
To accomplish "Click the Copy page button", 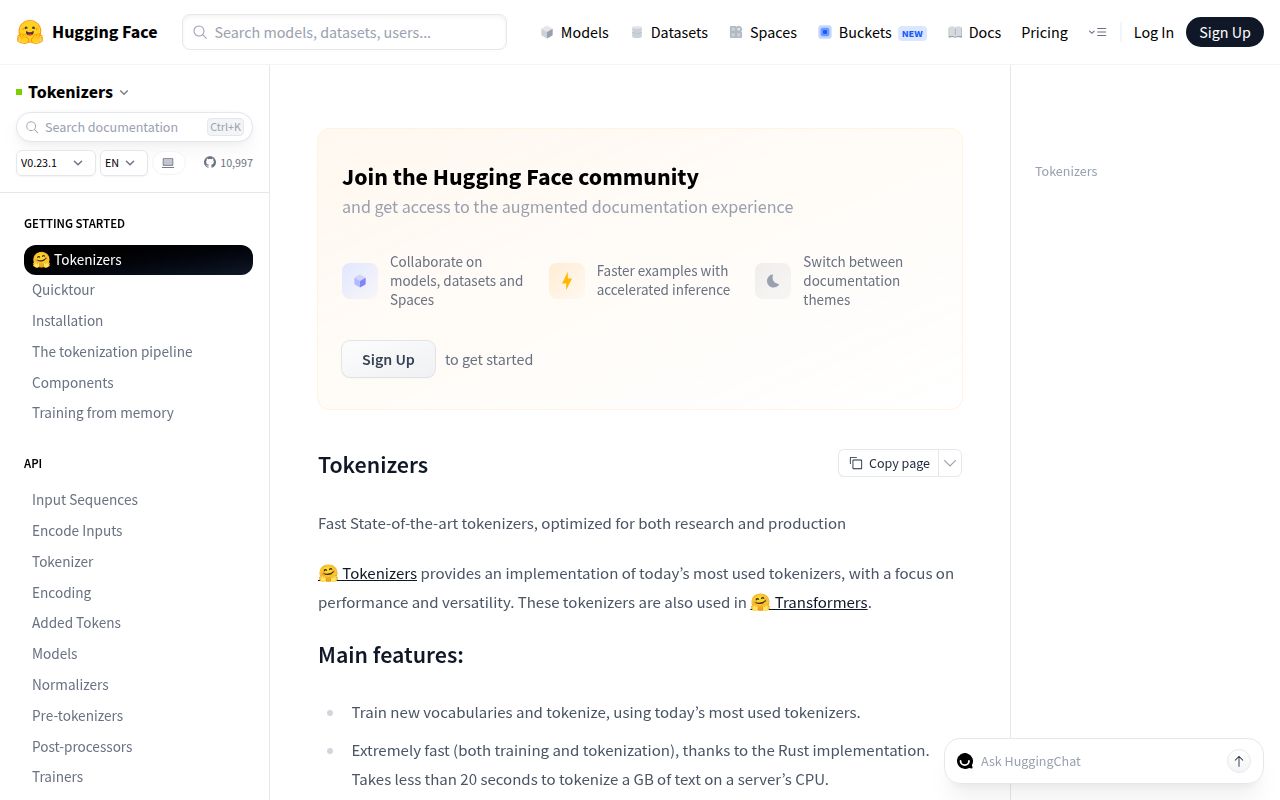I will pyautogui.click(x=889, y=463).
